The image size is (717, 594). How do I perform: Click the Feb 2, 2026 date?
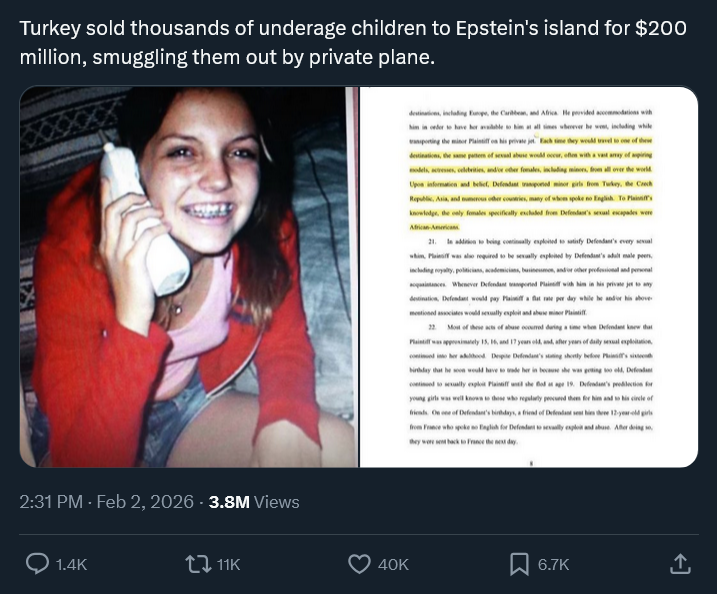pyautogui.click(x=146, y=502)
